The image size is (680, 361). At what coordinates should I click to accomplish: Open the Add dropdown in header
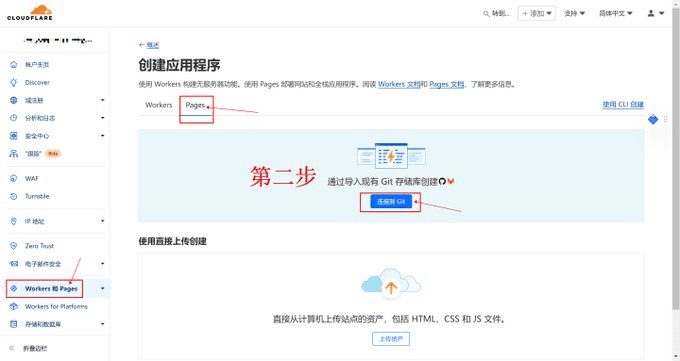[537, 13]
